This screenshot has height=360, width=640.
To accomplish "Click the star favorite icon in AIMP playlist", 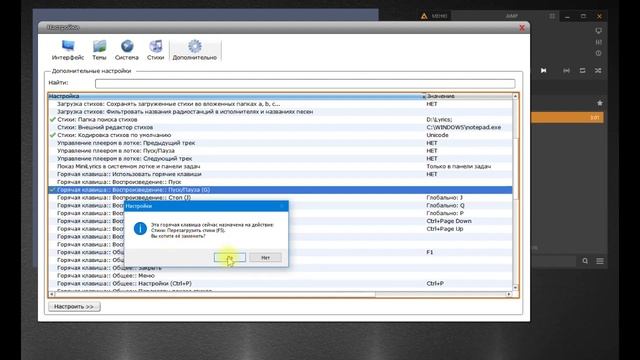I will click(600, 103).
